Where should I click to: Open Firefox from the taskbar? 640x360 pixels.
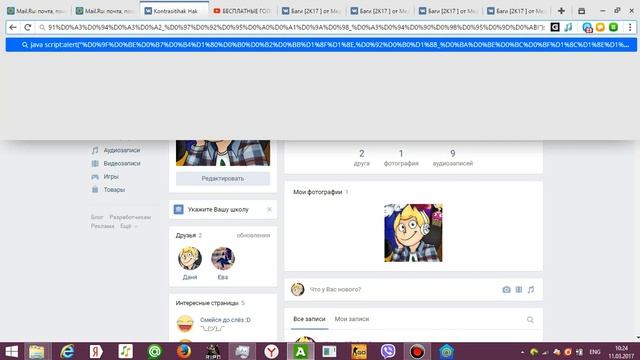click(184, 351)
